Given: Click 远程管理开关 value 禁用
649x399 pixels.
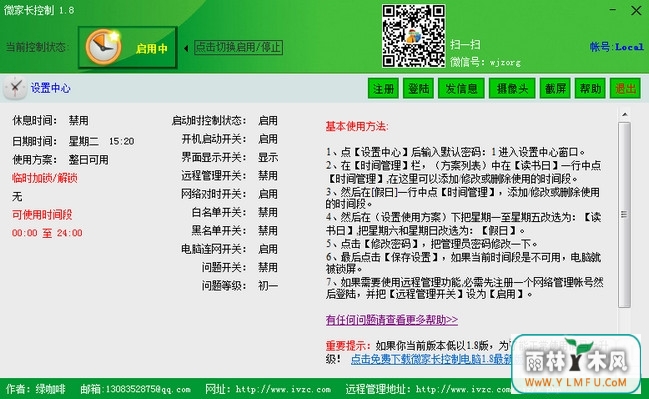Looking at the screenshot, I should [x=268, y=175].
